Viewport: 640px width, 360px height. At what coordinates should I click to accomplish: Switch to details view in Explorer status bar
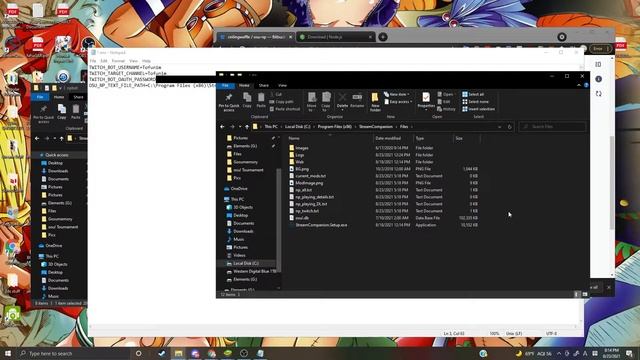point(576,294)
